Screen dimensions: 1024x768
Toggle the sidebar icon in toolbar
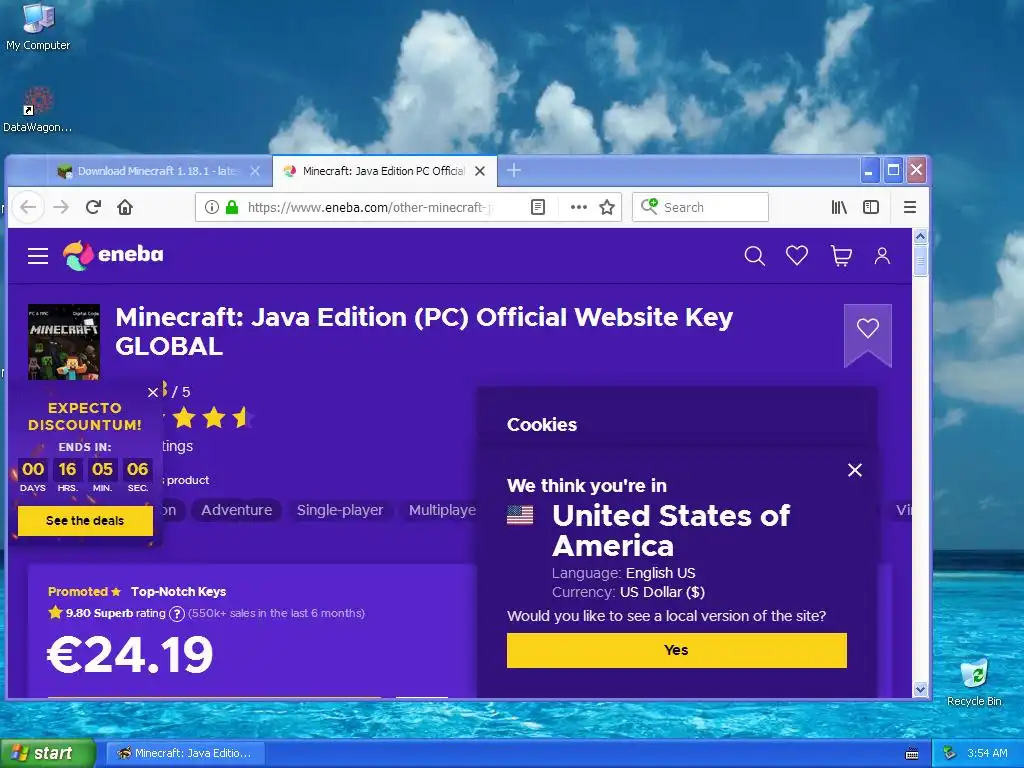click(x=871, y=207)
